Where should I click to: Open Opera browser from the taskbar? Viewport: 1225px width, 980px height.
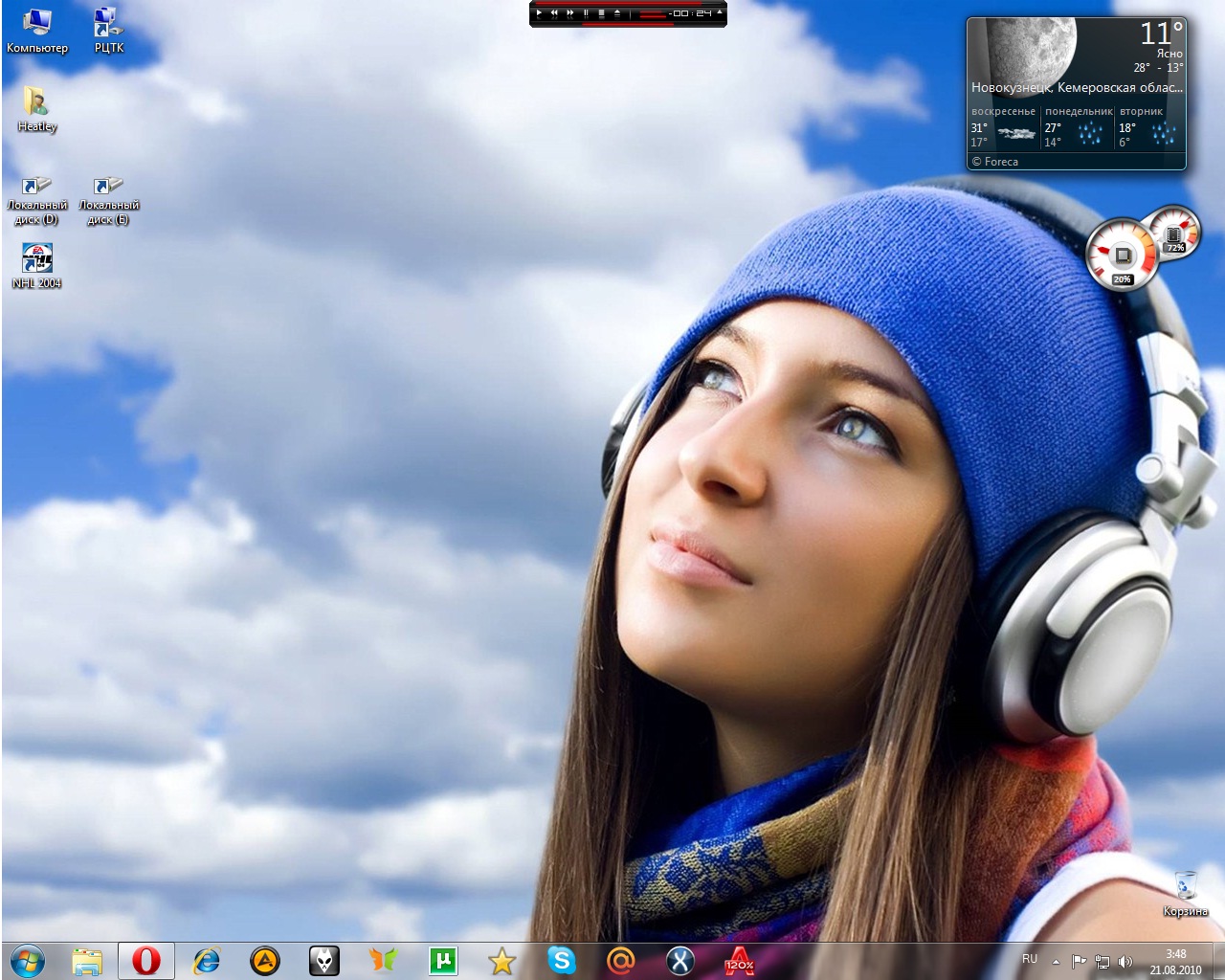pyautogui.click(x=146, y=960)
